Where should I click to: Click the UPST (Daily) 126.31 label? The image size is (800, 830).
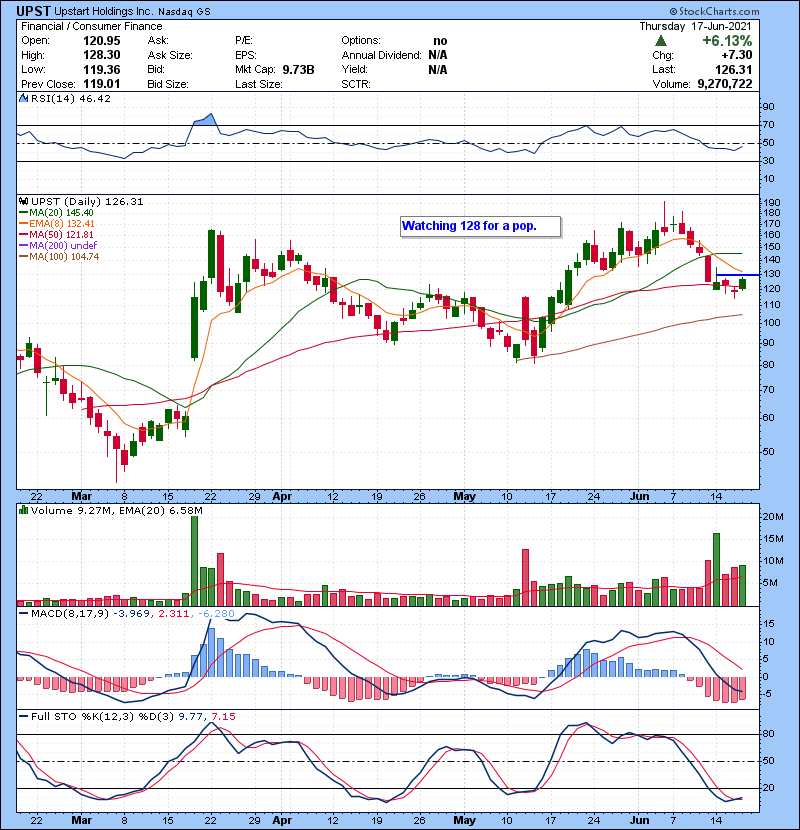tap(87, 201)
